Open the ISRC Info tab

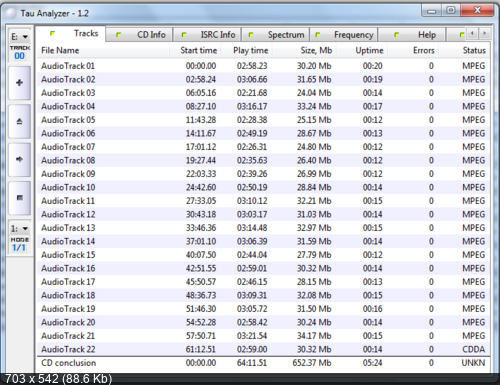pos(207,35)
